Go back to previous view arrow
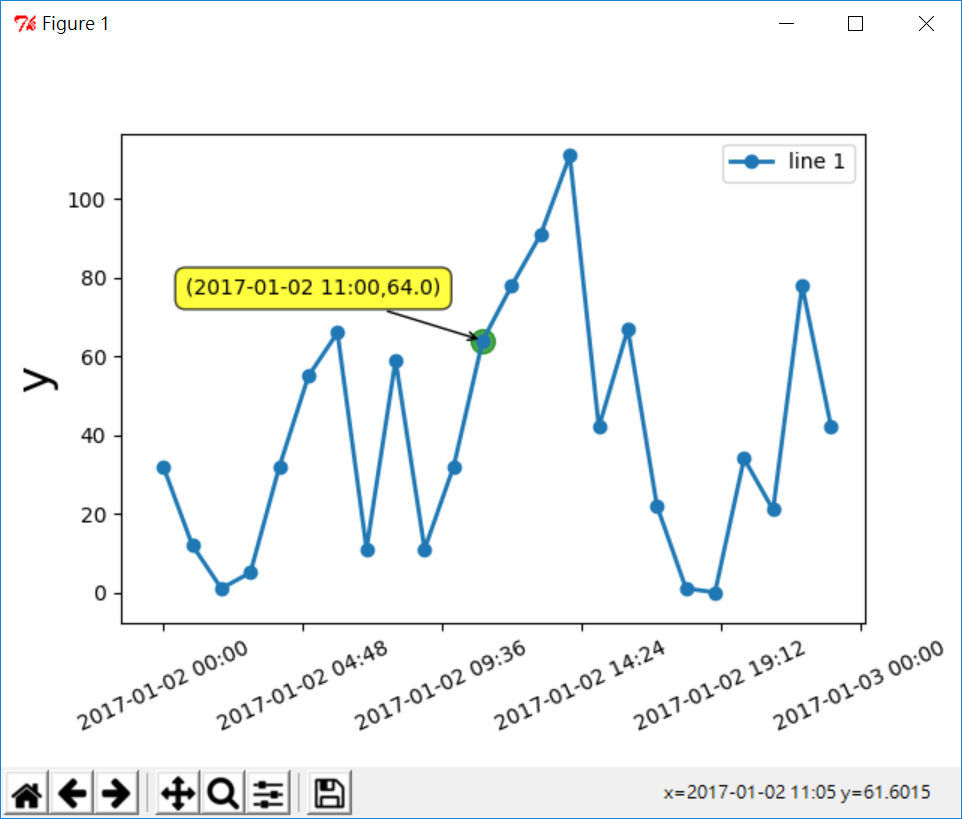Image resolution: width=962 pixels, height=819 pixels. tap(72, 794)
